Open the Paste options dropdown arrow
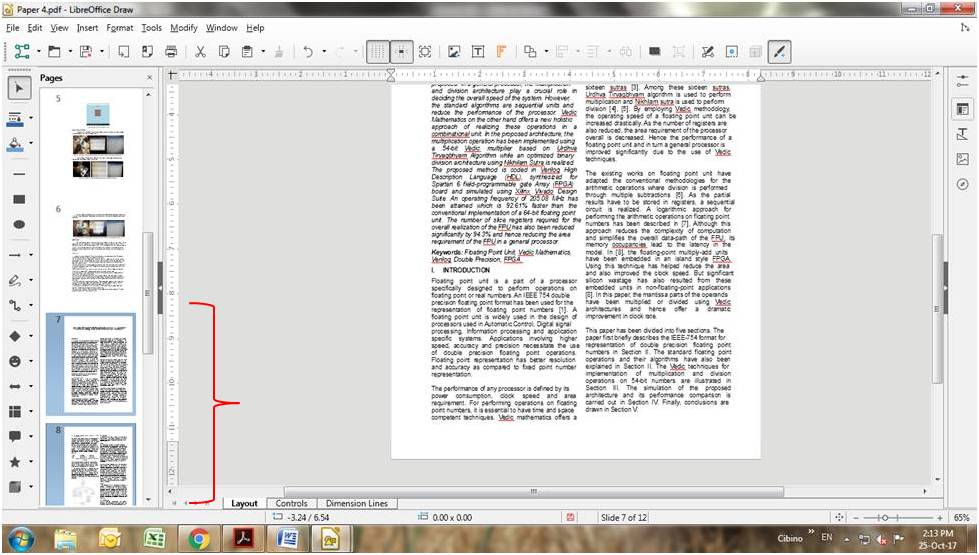979x555 pixels. 263,52
